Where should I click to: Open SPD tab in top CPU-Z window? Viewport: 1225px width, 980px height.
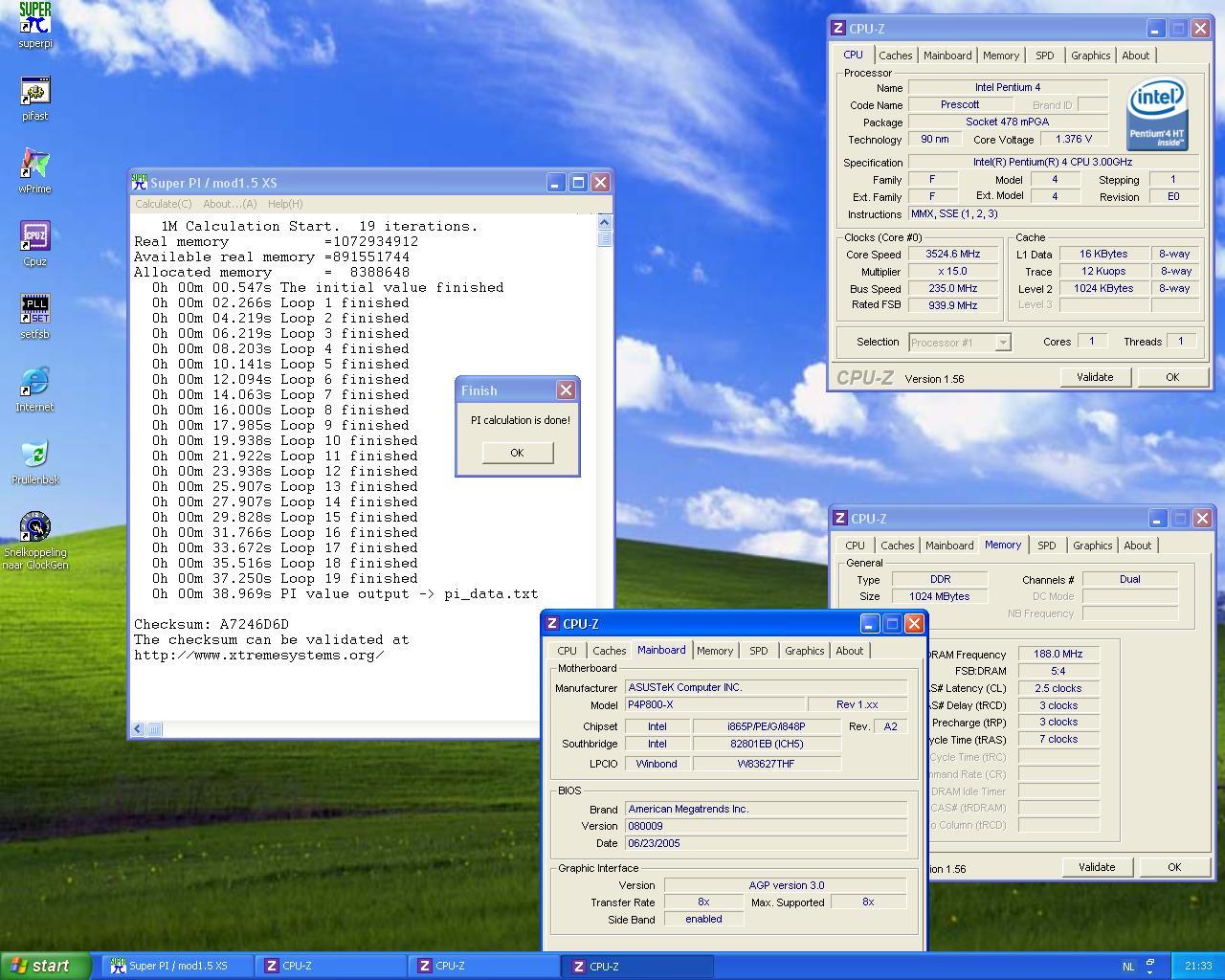(x=1045, y=56)
